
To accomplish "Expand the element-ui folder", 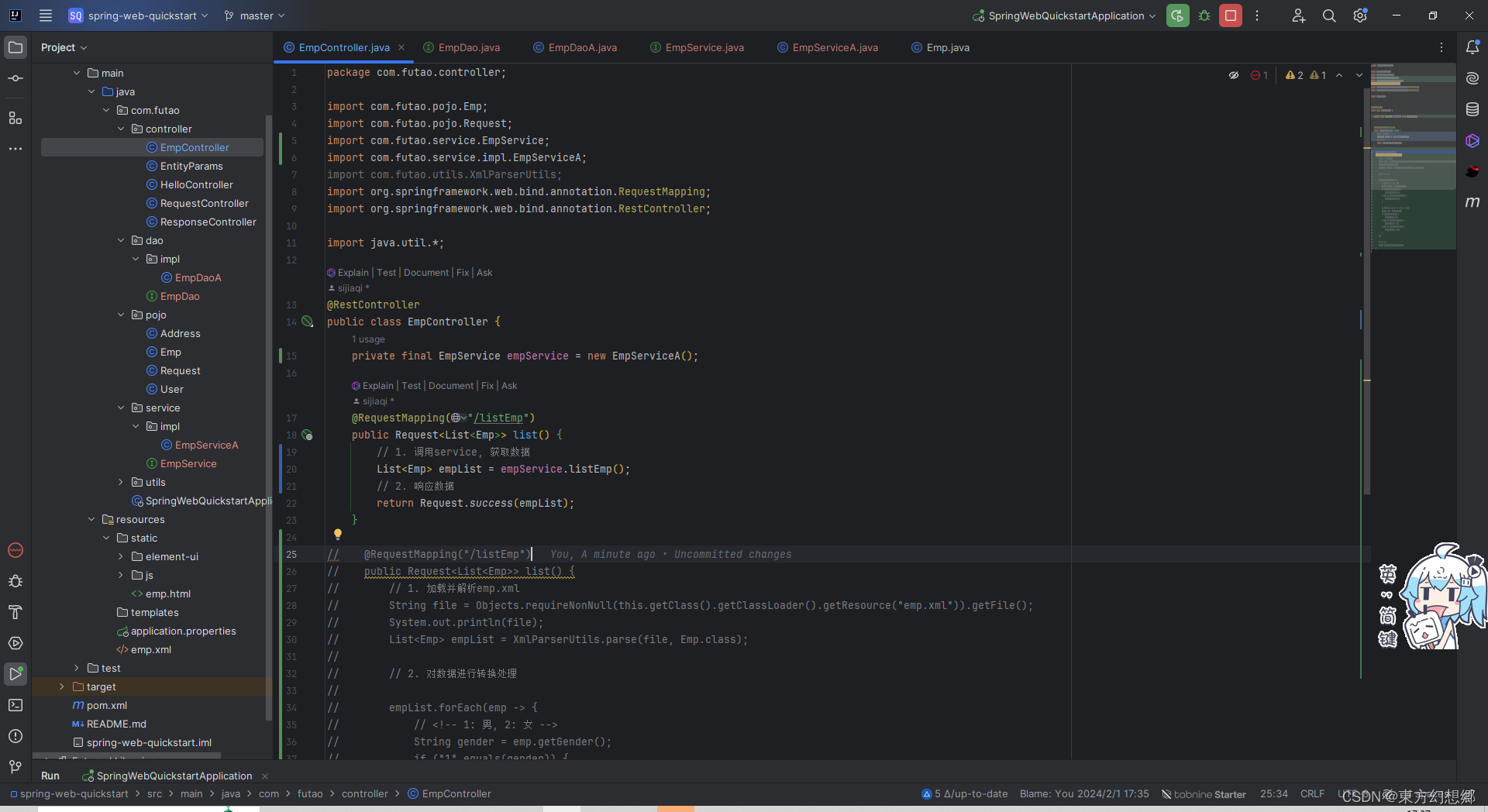I will (x=121, y=556).
